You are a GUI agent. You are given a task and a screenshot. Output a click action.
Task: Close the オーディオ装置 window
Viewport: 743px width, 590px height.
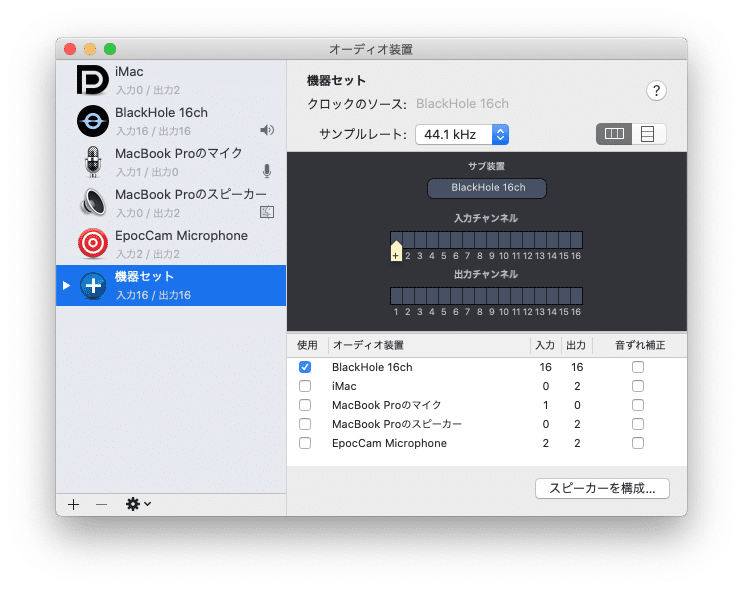70,49
